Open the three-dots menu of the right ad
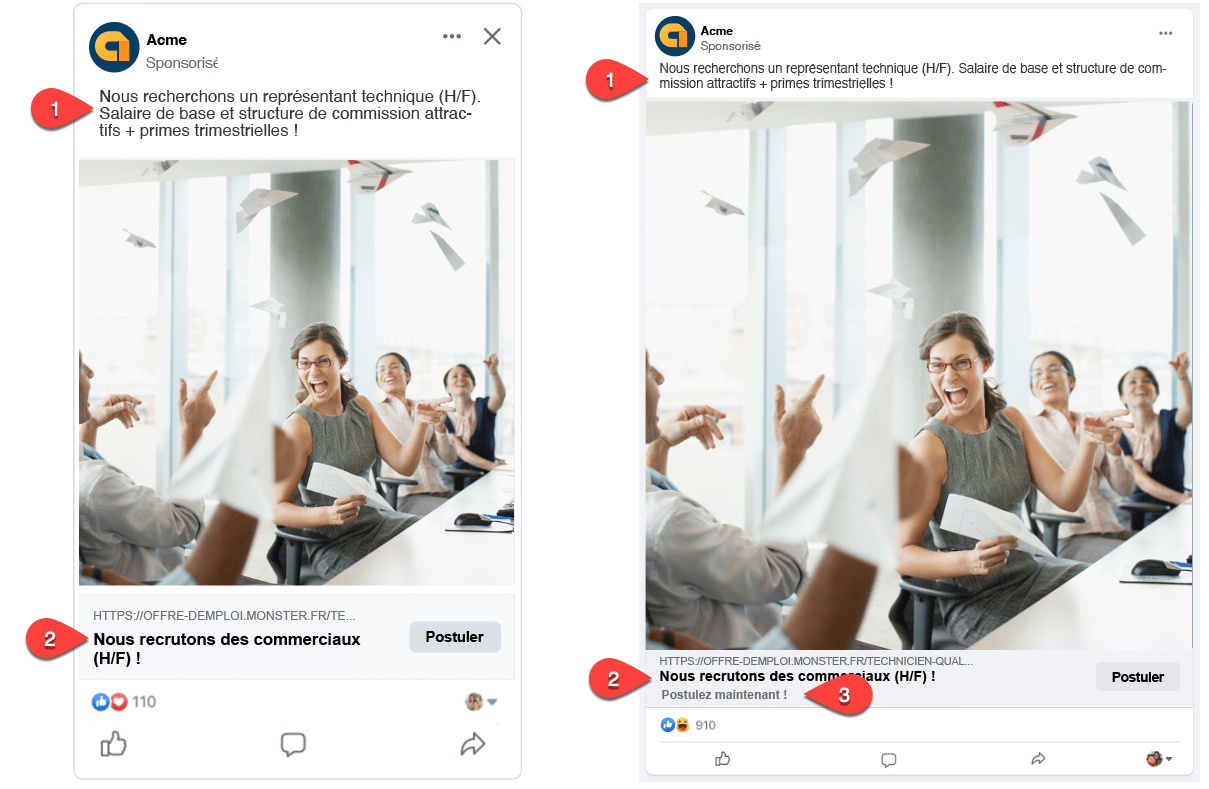1209x789 pixels. [1165, 33]
